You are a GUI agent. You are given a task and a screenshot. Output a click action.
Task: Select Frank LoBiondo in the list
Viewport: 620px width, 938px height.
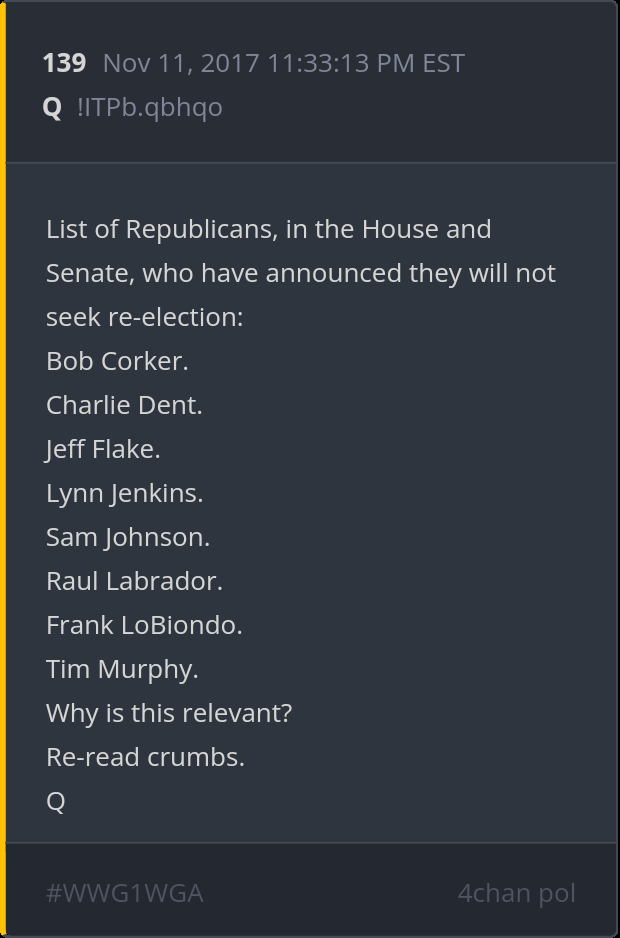(144, 625)
